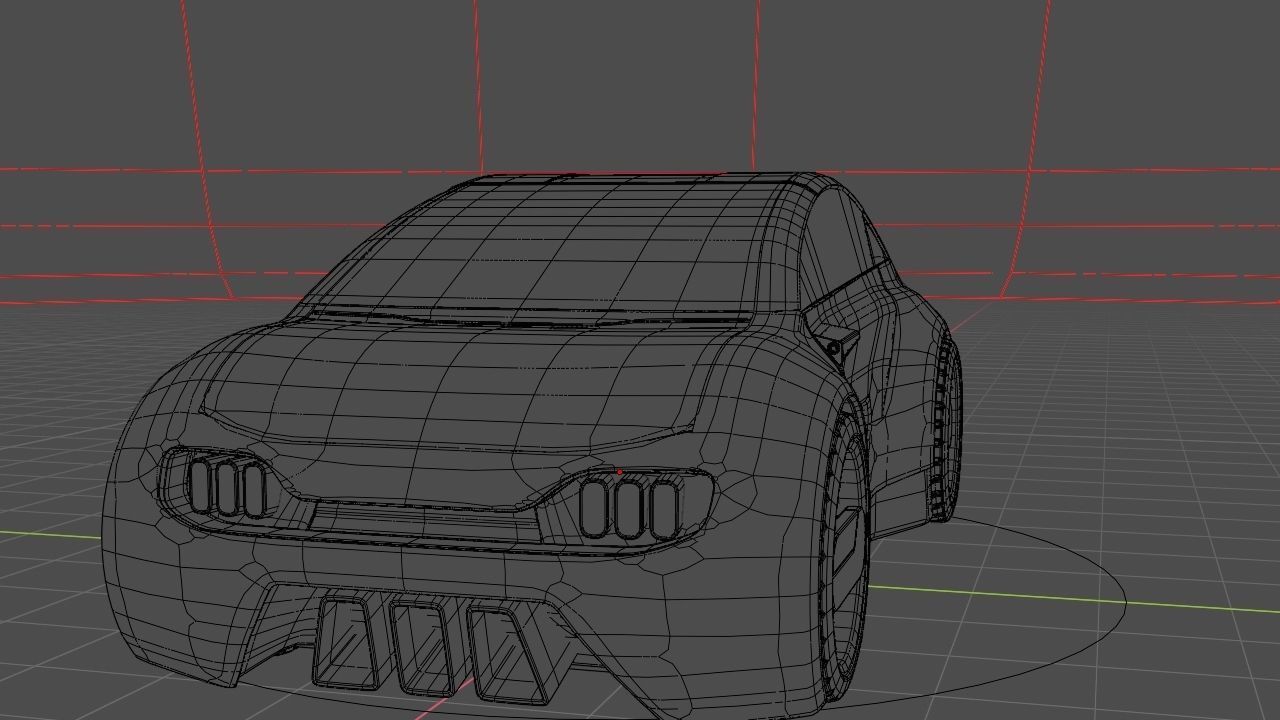The height and width of the screenshot is (720, 1280).
Task: Select middle lamp of right taillight cluster
Action: (629, 508)
